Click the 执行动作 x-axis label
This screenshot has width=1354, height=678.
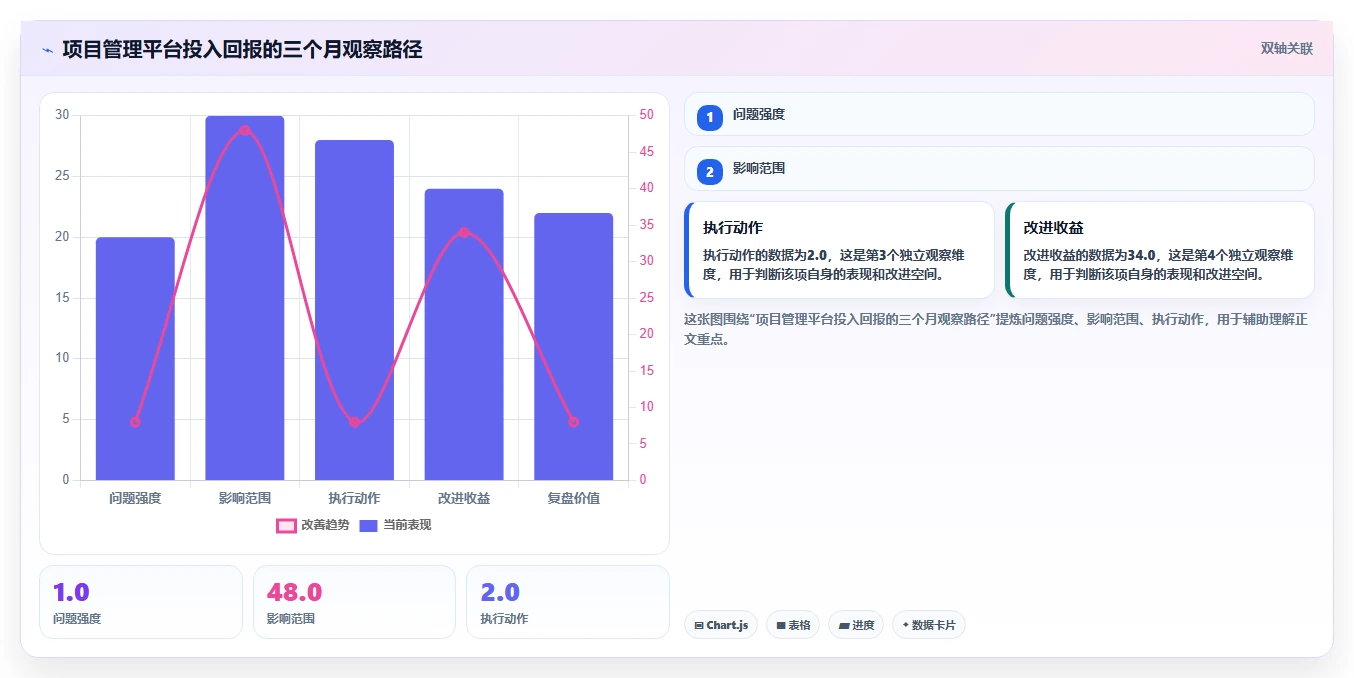coord(354,497)
